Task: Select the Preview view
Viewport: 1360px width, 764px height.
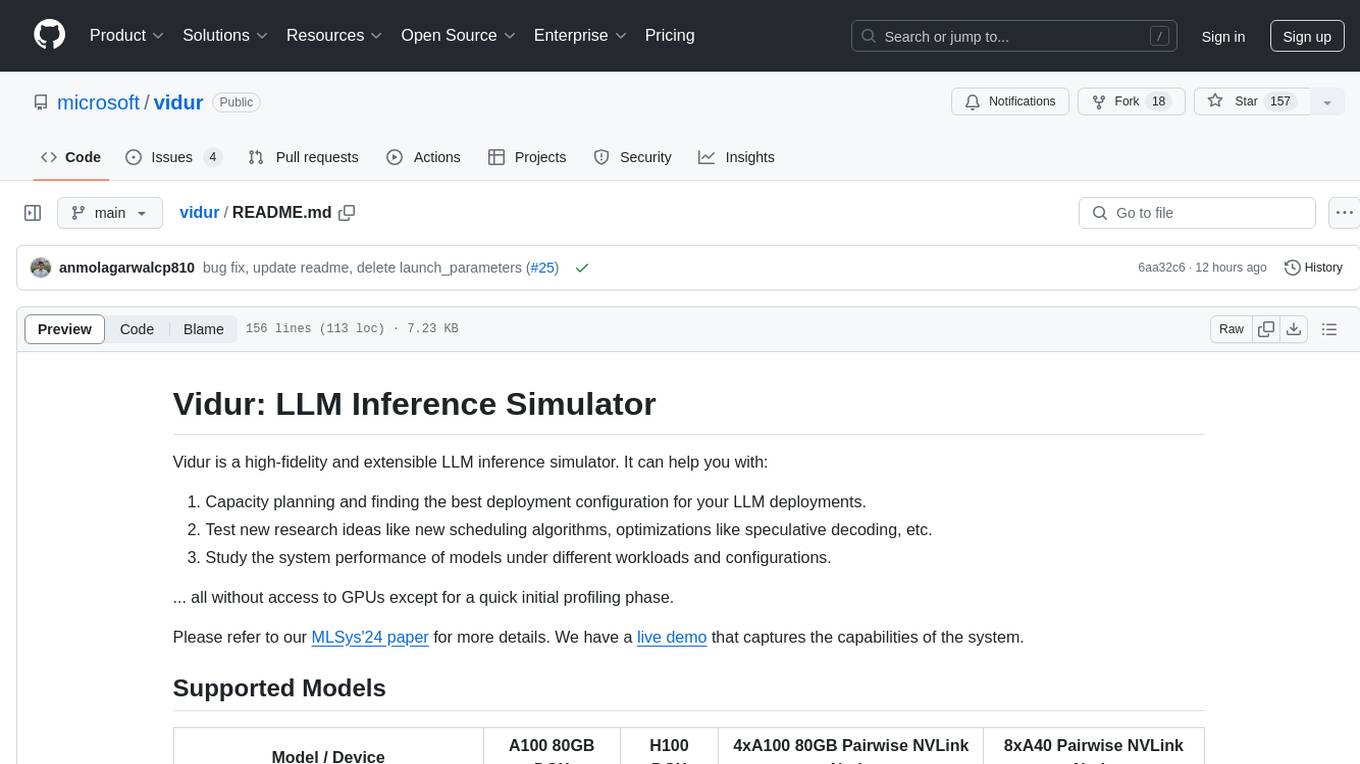Action: [65, 329]
